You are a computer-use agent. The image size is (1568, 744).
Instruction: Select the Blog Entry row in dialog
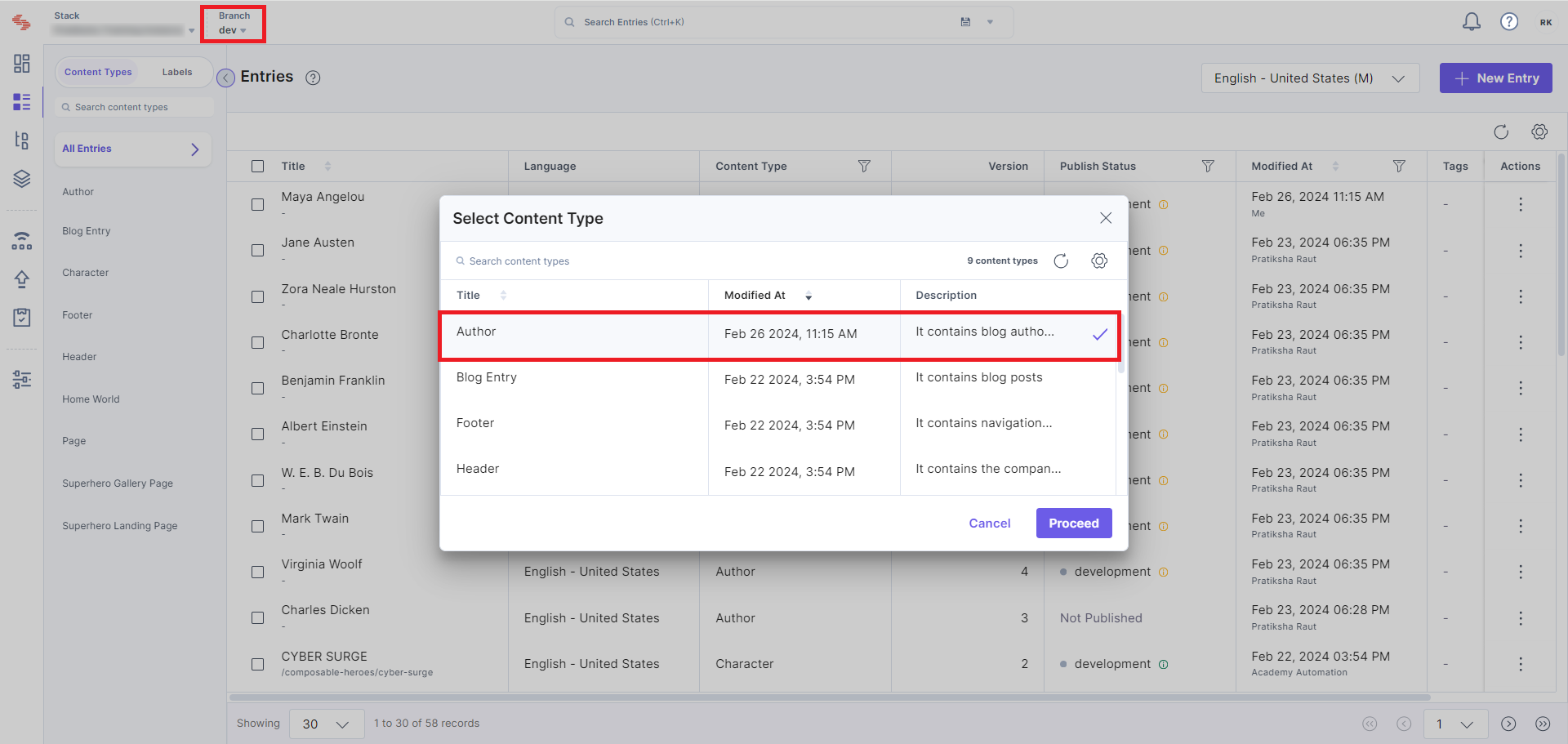point(779,381)
